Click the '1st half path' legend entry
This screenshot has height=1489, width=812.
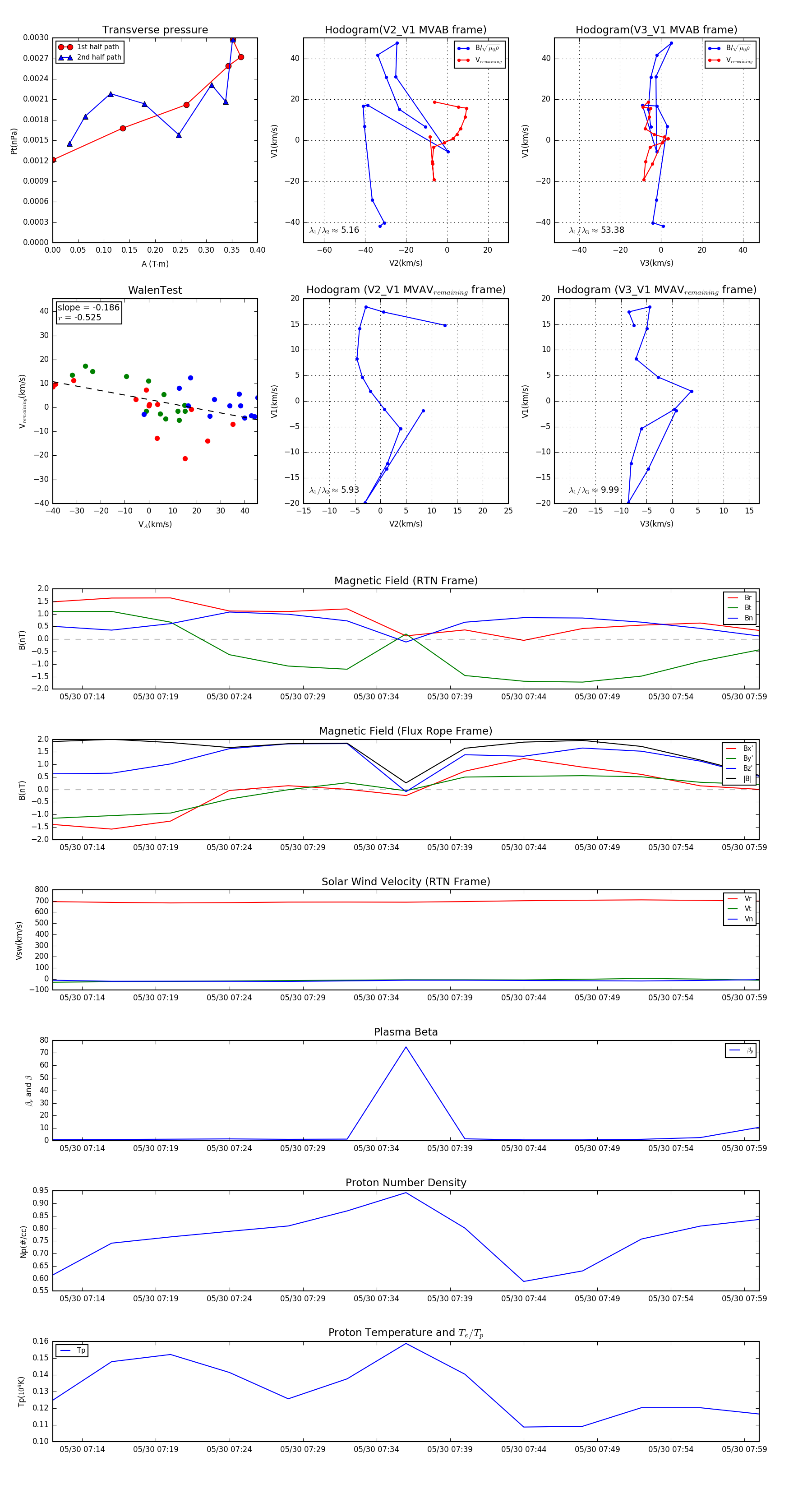90,47
